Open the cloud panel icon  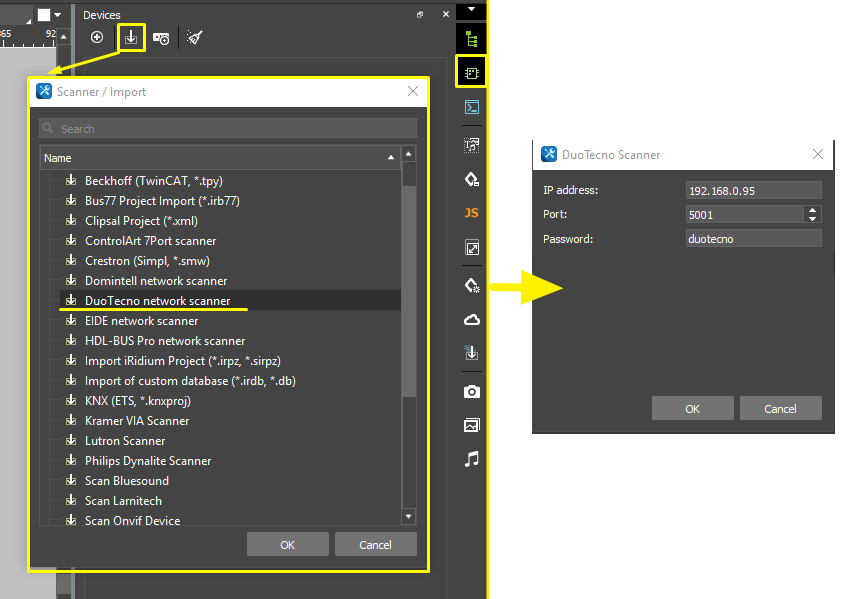click(472, 320)
